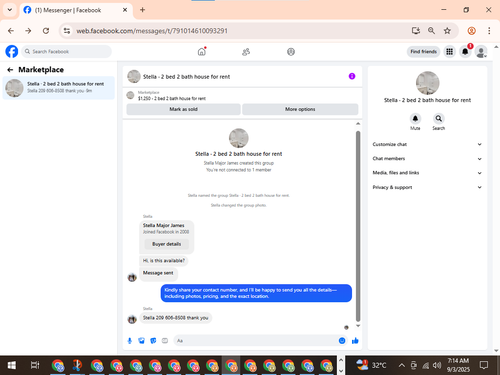Attach a file image icon
The image size is (500, 375).
pos(141,341)
